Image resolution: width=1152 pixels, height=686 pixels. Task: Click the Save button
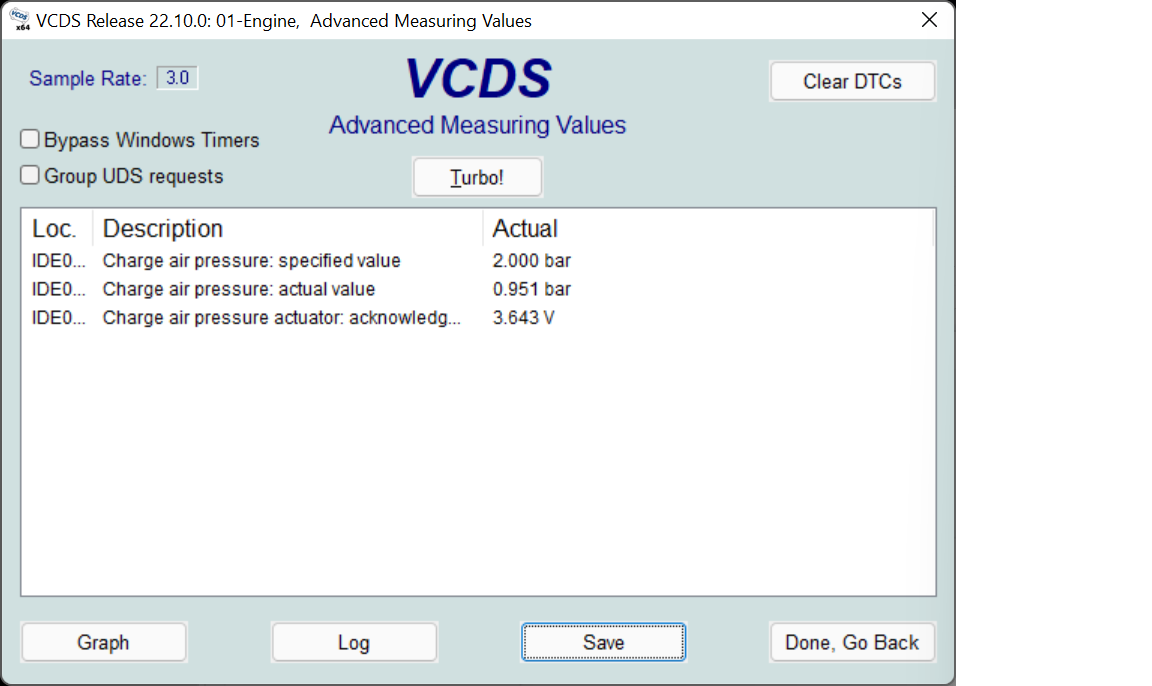pos(604,643)
